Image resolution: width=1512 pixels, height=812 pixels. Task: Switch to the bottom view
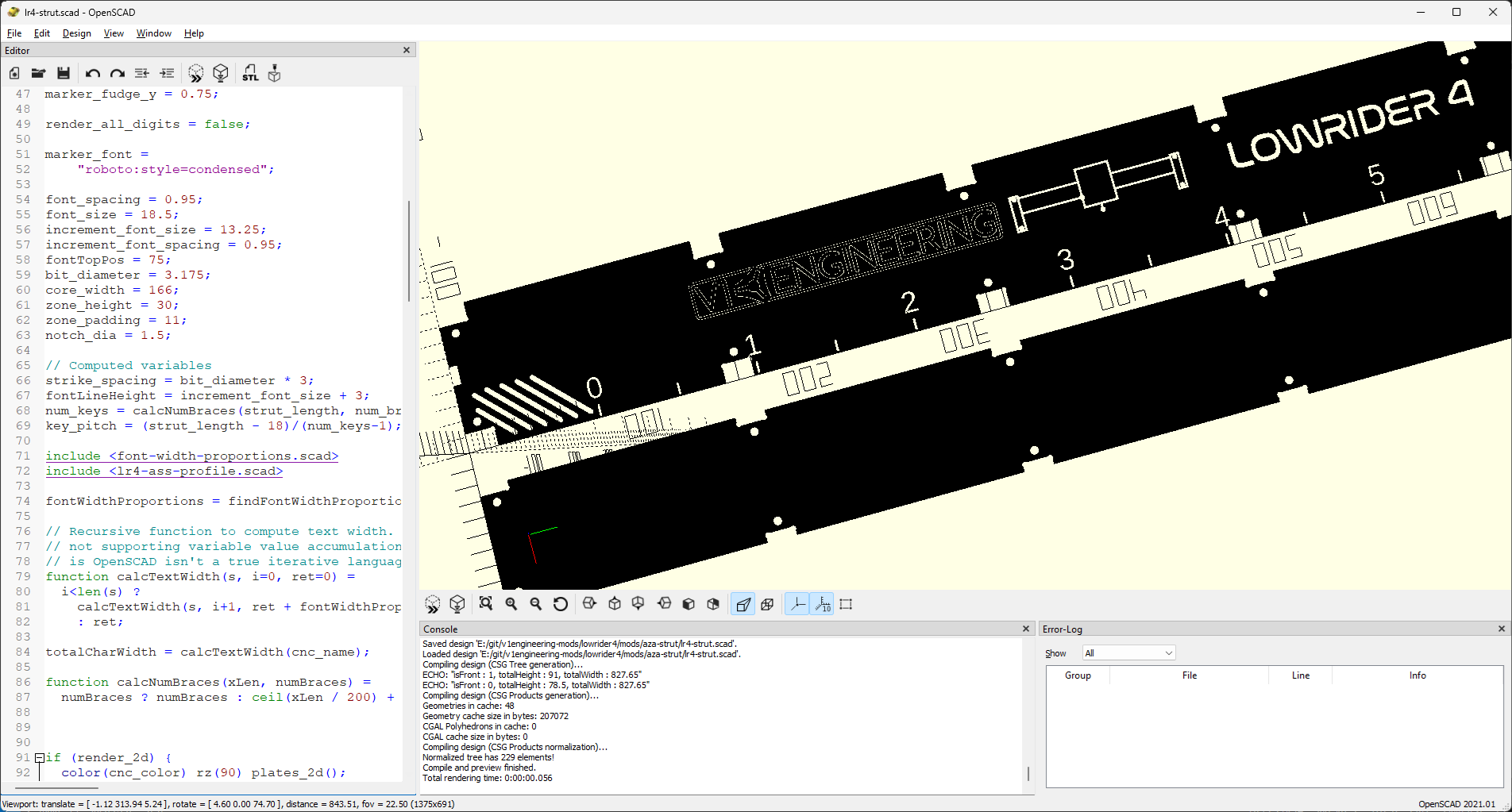[x=638, y=604]
